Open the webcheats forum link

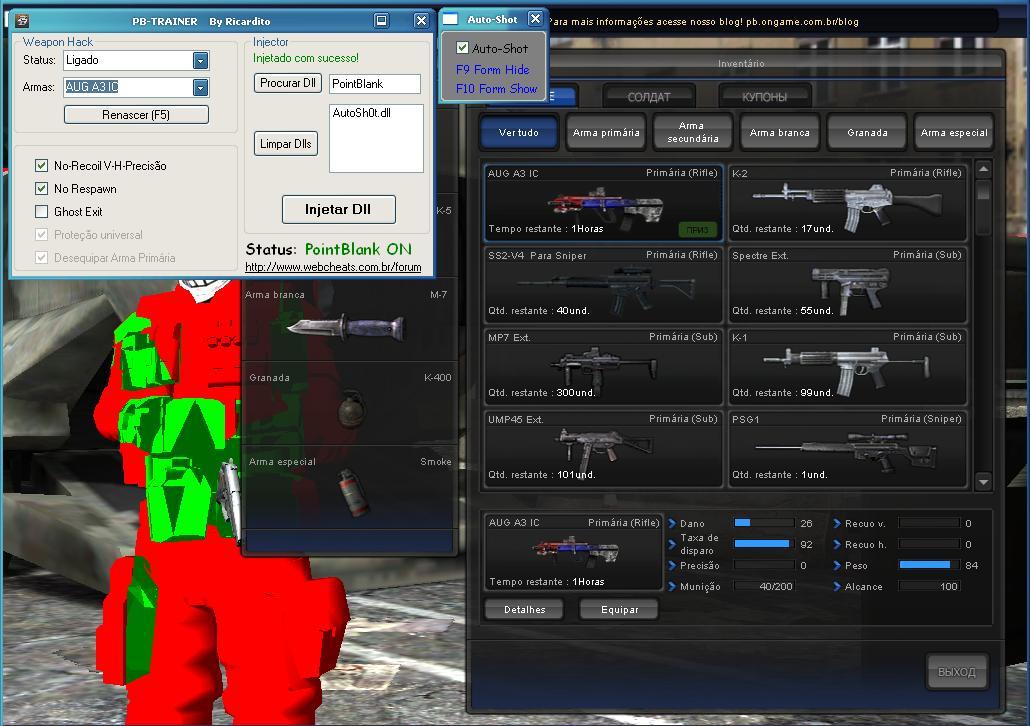pos(333,267)
